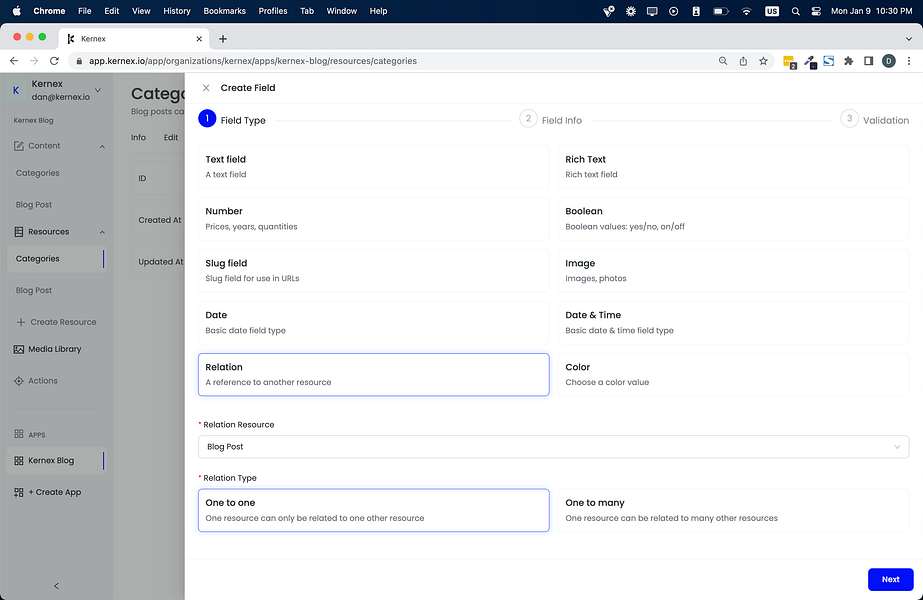Open the Profiles menu
The image size is (923, 600).
pyautogui.click(x=273, y=11)
